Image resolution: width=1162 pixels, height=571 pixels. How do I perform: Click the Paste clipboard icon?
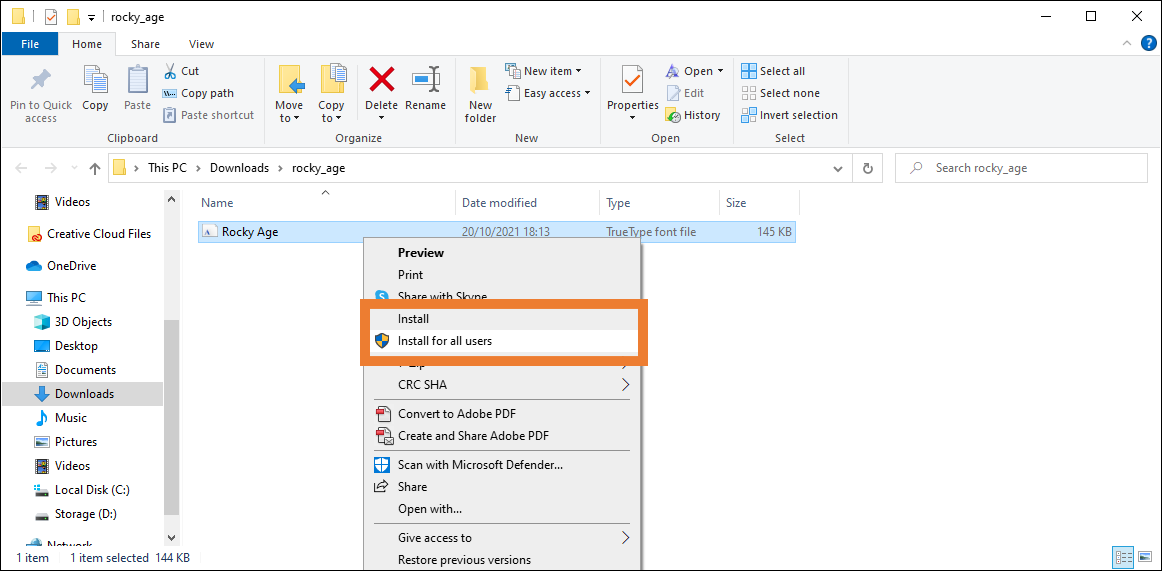coord(137,80)
